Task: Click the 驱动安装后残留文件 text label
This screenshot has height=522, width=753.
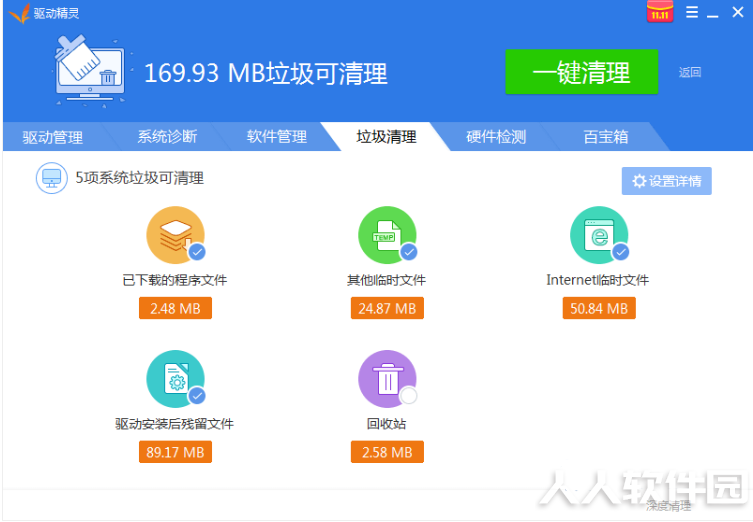Action: click(175, 424)
